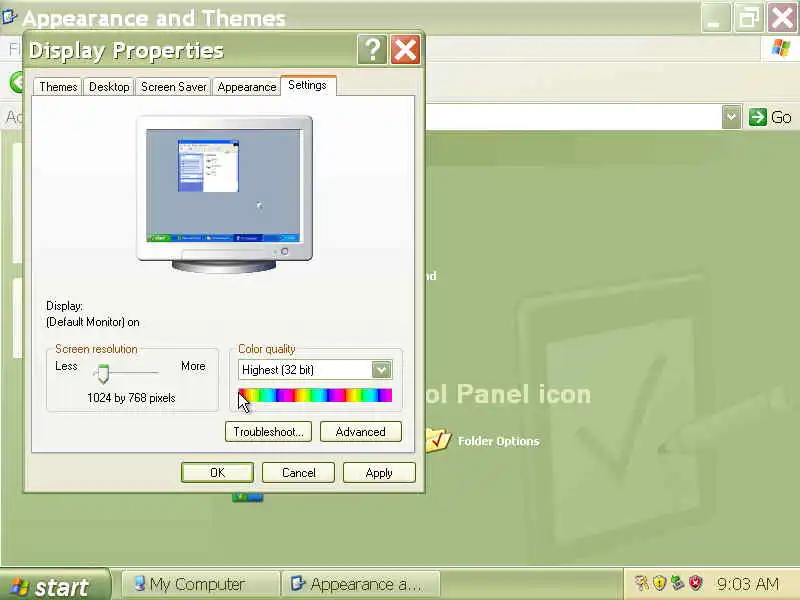Screen dimensions: 800x600
Task: Click the Folder Options icon
Action: coord(438,440)
